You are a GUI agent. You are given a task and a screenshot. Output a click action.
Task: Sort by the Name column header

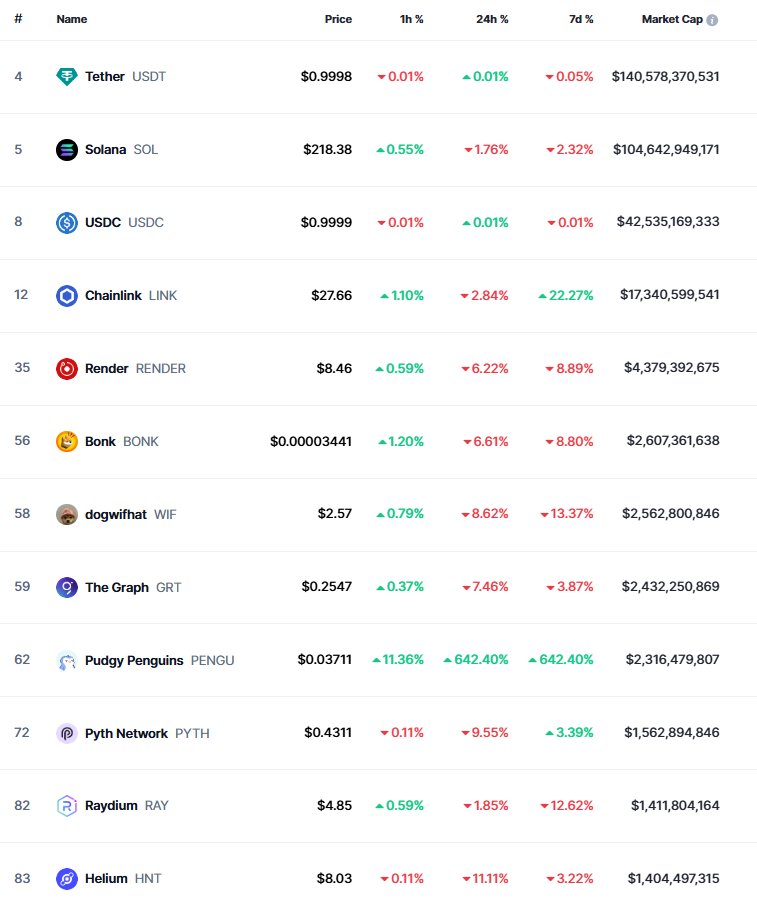(72, 19)
